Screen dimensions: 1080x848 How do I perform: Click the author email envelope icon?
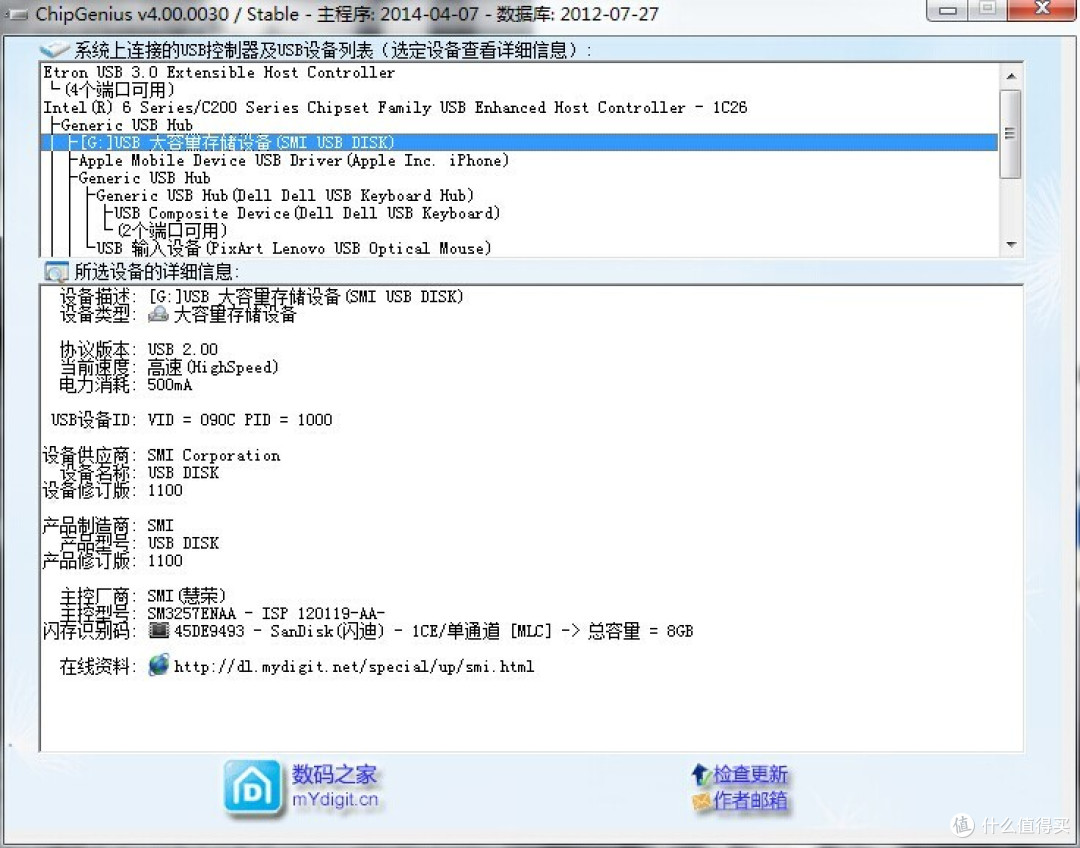[701, 801]
